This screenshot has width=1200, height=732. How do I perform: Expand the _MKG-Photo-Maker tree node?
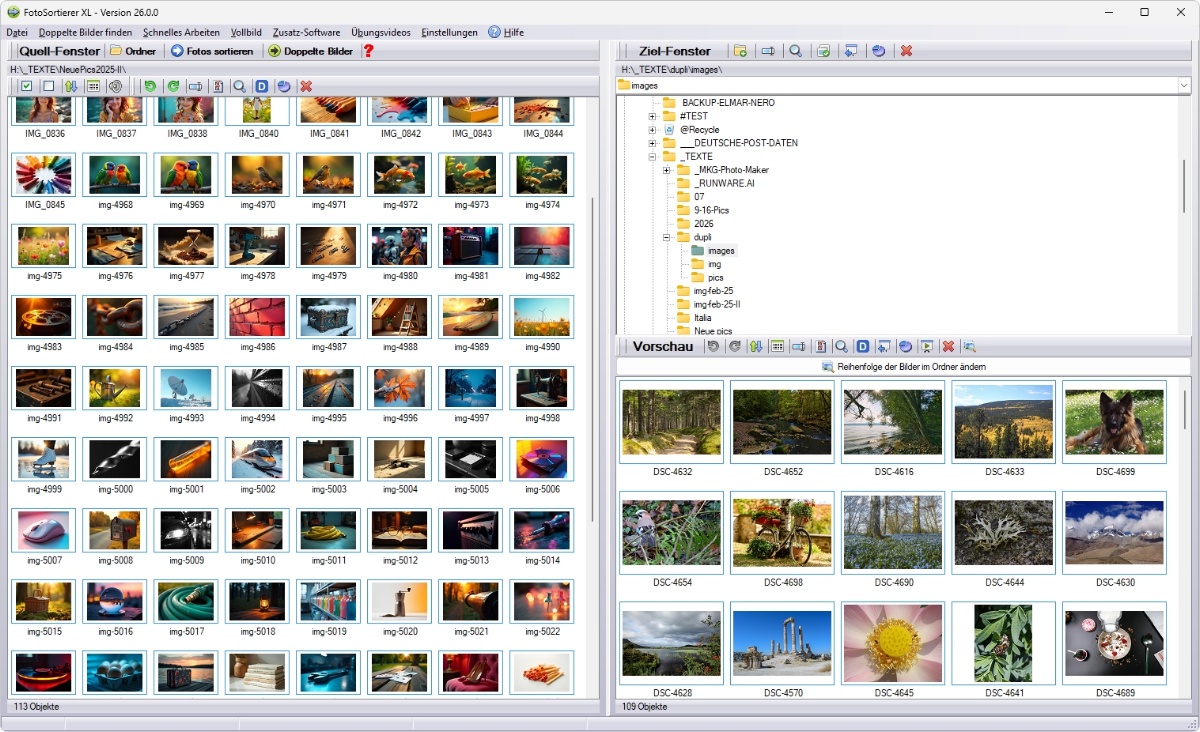[x=667, y=170]
